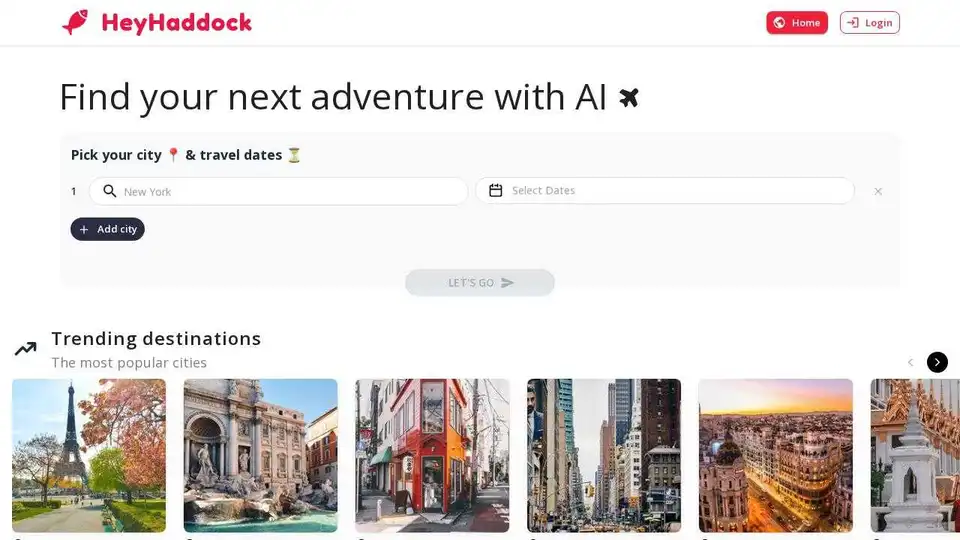Image resolution: width=960 pixels, height=540 pixels.
Task: Click the search magnifier icon in city field
Action: (110, 191)
